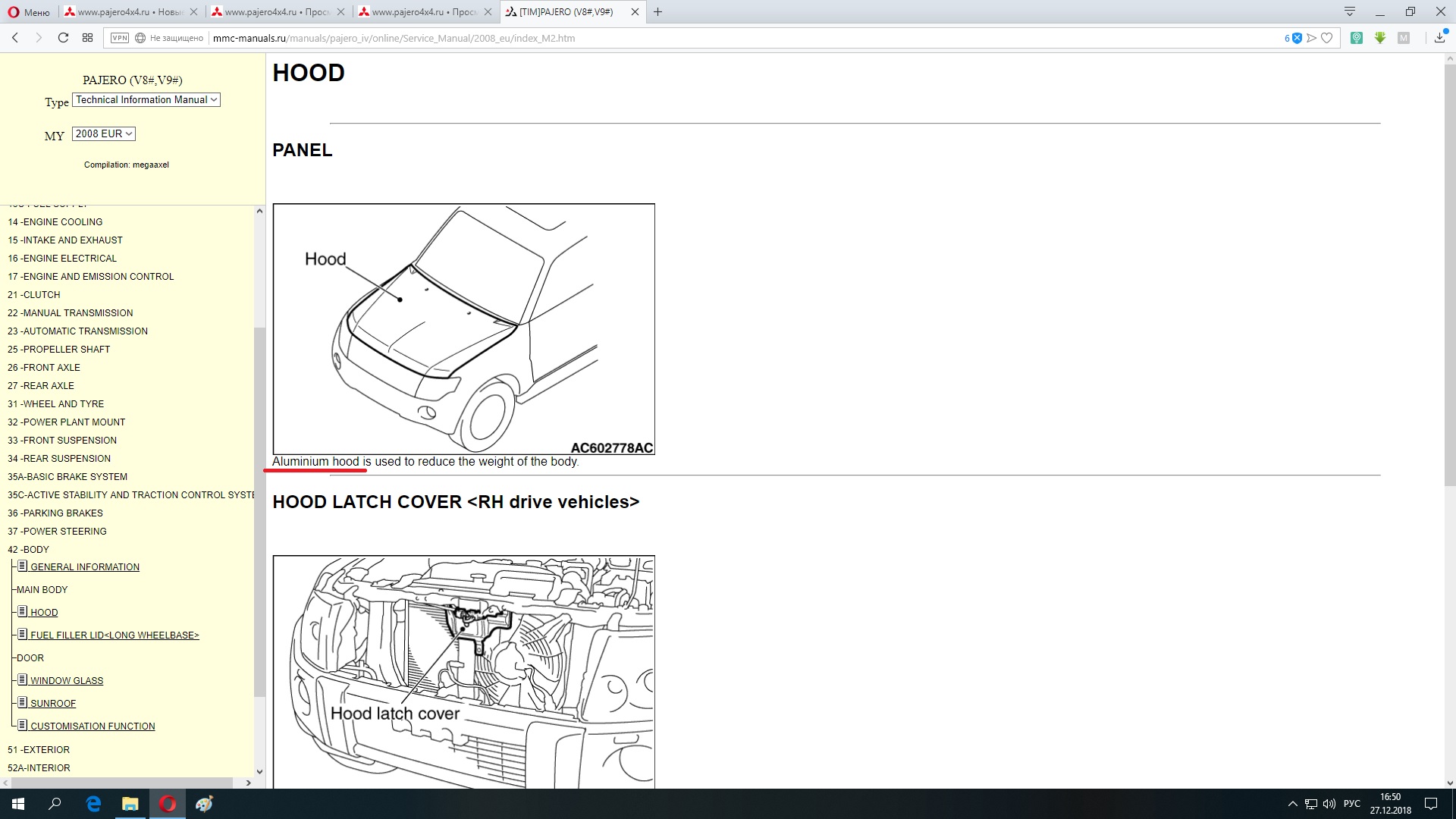The image size is (1456, 819).
Task: Open Edge browser from the taskbar
Action: click(93, 804)
